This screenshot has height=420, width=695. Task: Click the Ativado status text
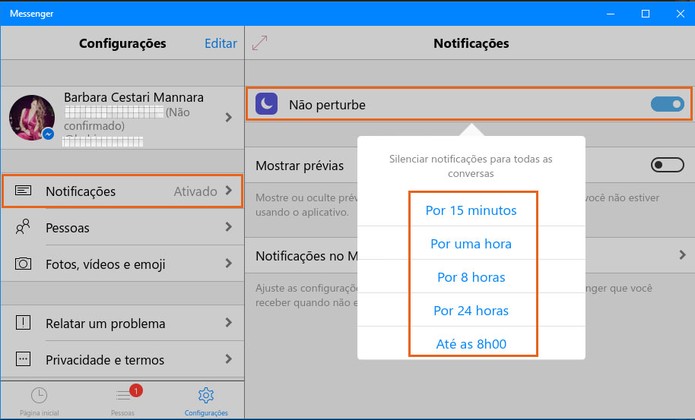pyautogui.click(x=195, y=191)
